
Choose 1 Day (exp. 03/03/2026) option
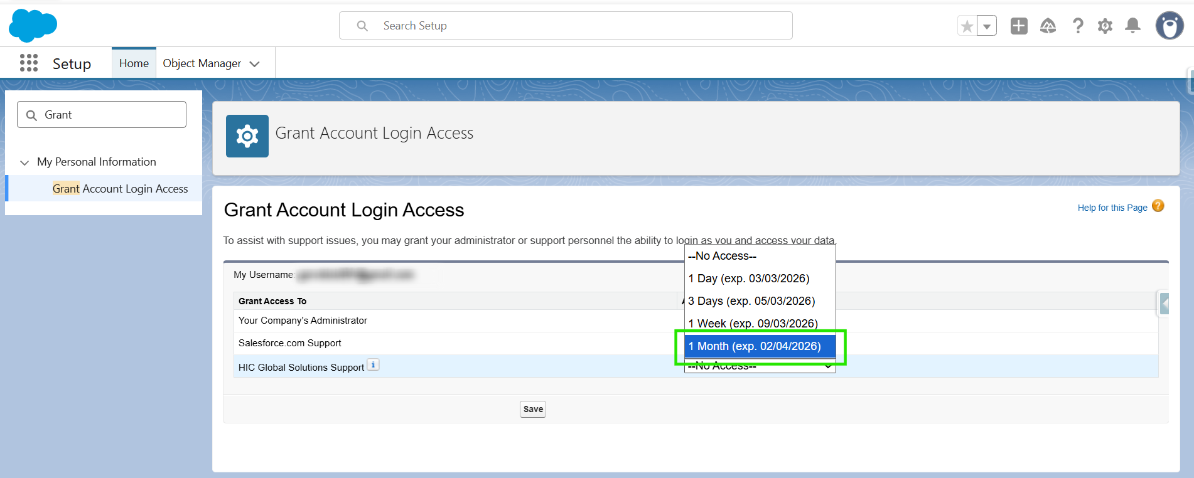[760, 278]
